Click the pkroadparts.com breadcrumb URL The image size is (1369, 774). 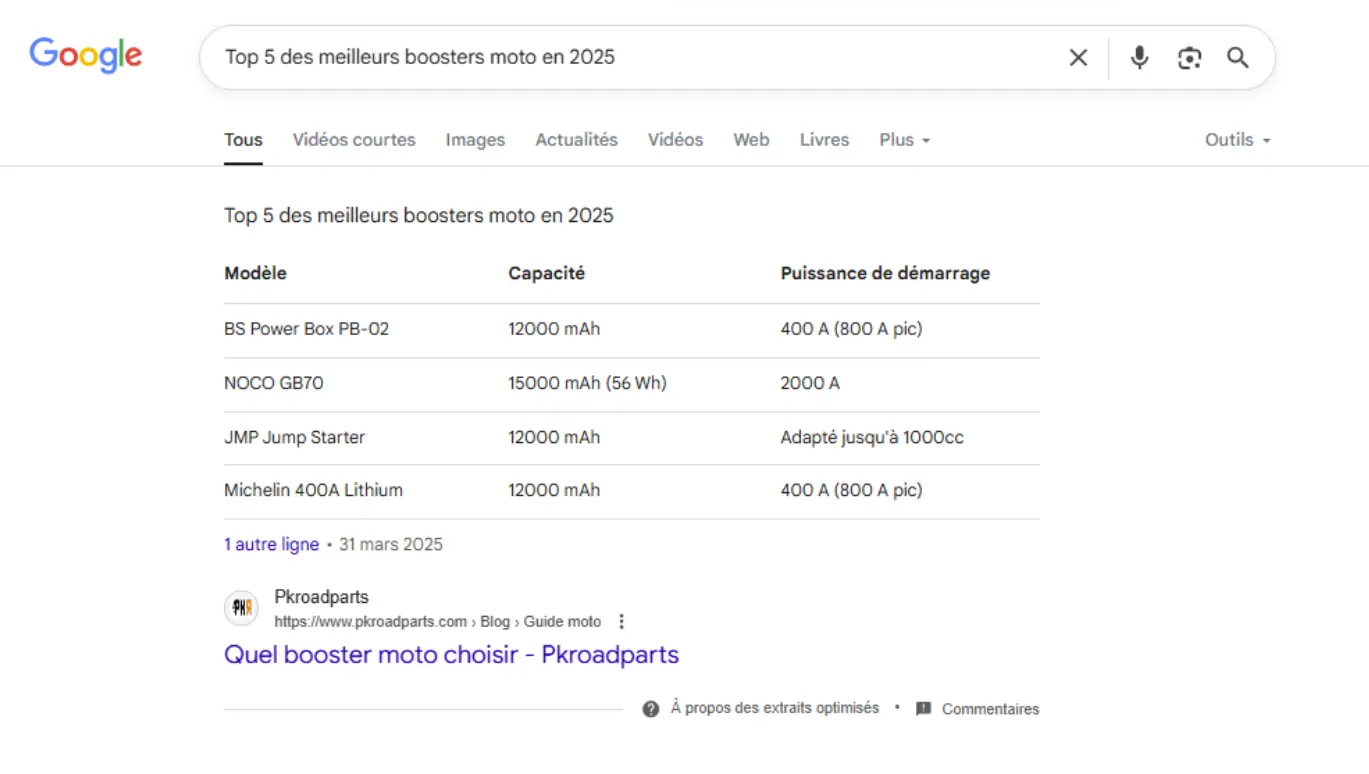pos(438,622)
